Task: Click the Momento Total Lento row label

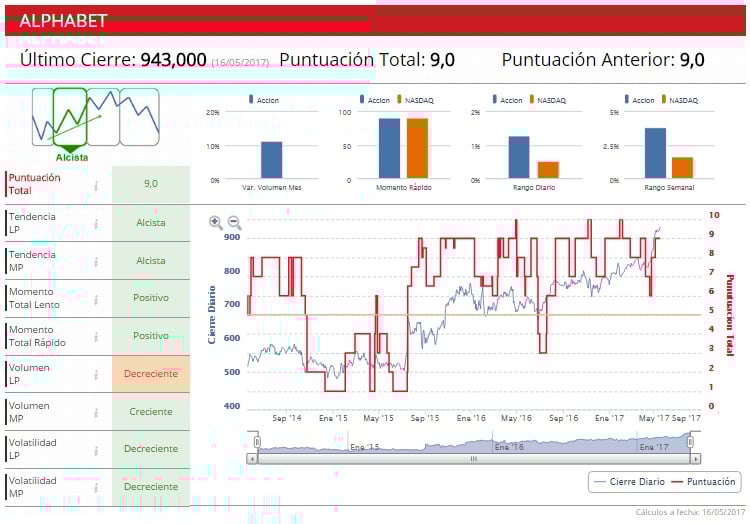Action: click(x=34, y=298)
